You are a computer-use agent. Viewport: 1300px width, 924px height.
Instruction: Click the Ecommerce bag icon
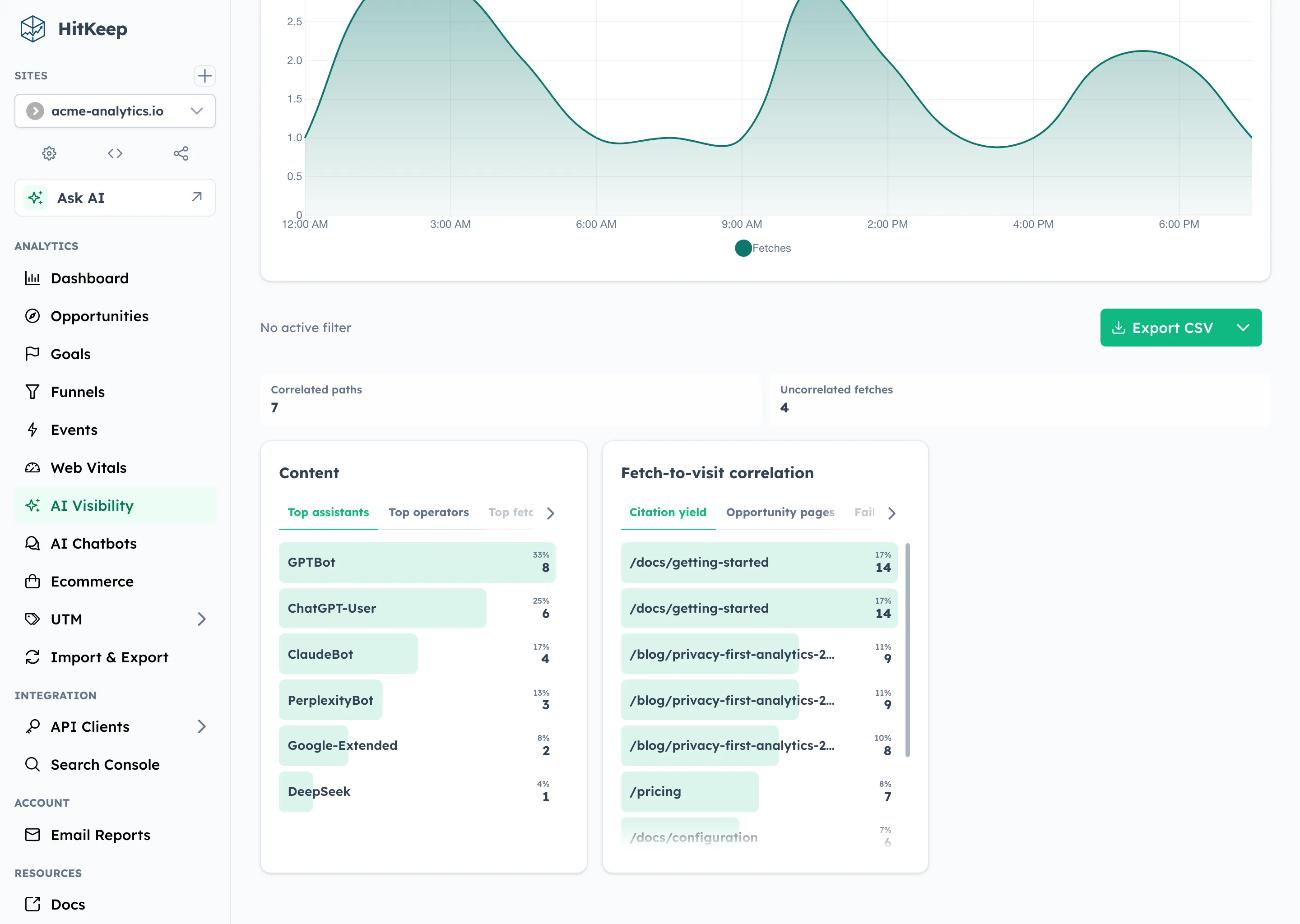tap(32, 582)
